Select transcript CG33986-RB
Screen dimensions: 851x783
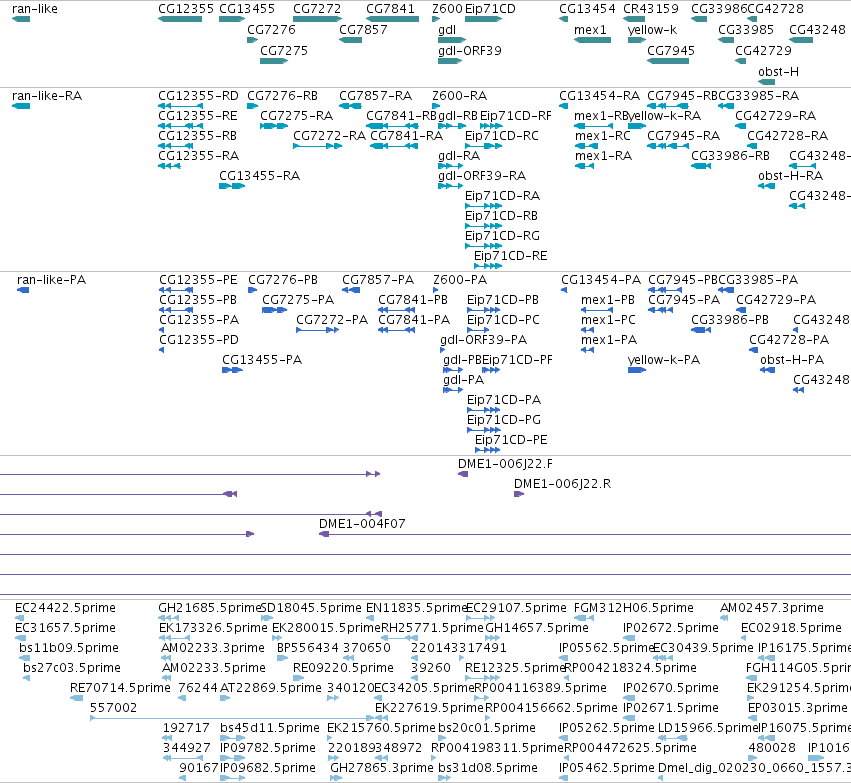(701, 166)
